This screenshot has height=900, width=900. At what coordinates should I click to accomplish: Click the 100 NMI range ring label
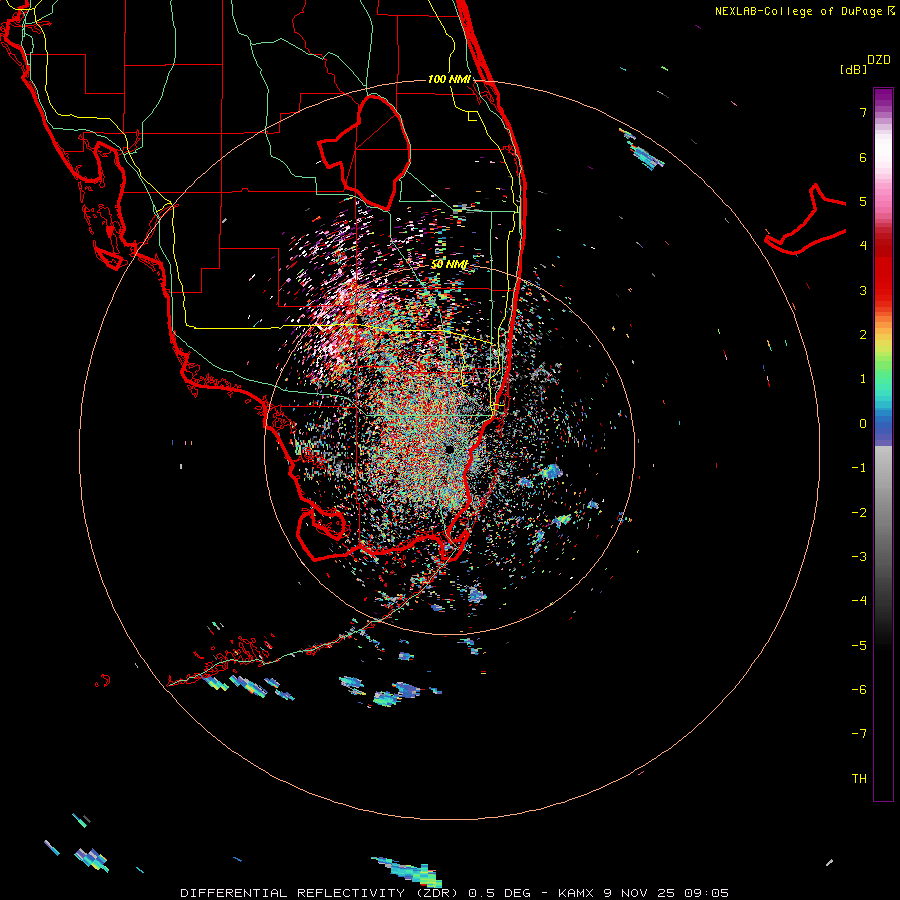pyautogui.click(x=449, y=79)
